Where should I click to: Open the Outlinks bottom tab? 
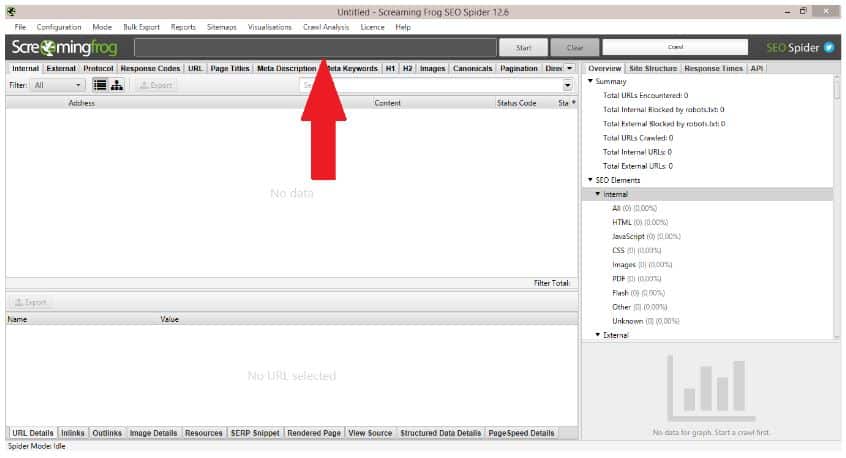[107, 433]
